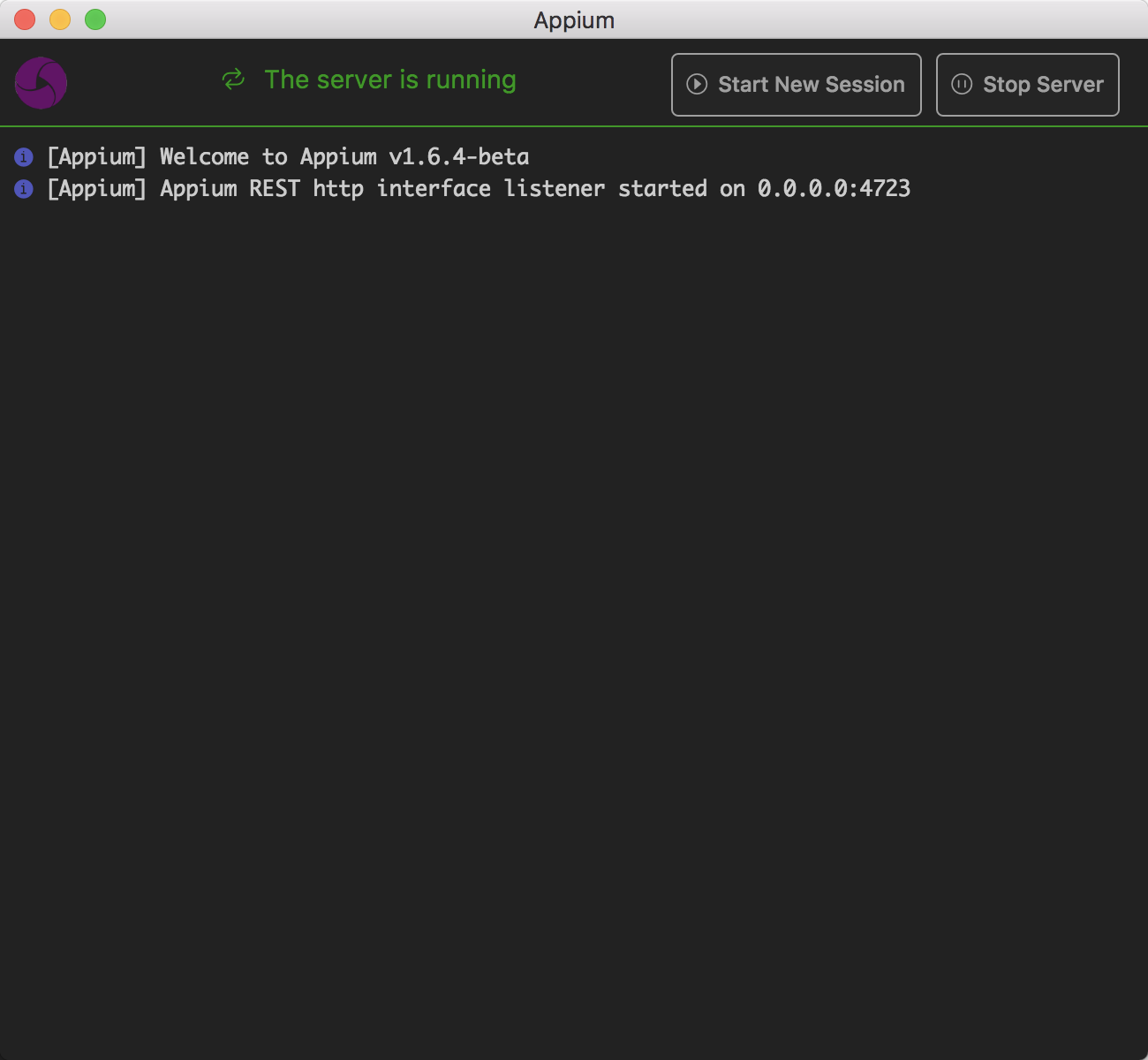This screenshot has height=1060, width=1148.
Task: Click info icon beside REST http interface line
Action: [x=24, y=189]
